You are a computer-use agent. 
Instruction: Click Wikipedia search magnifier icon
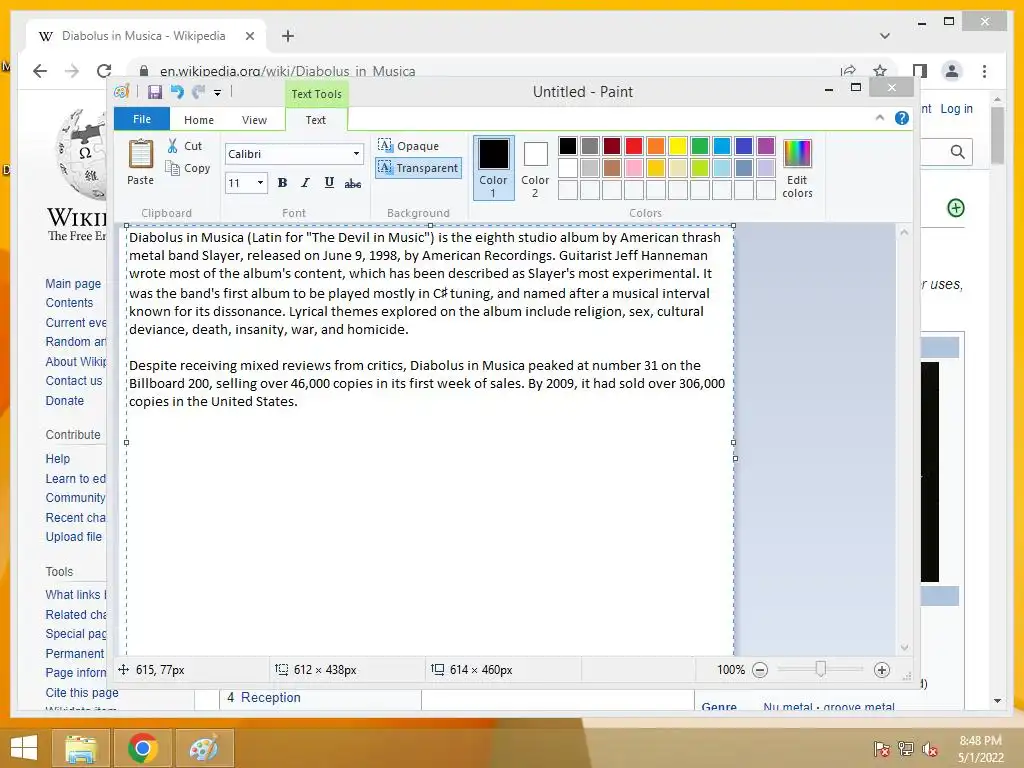[957, 152]
